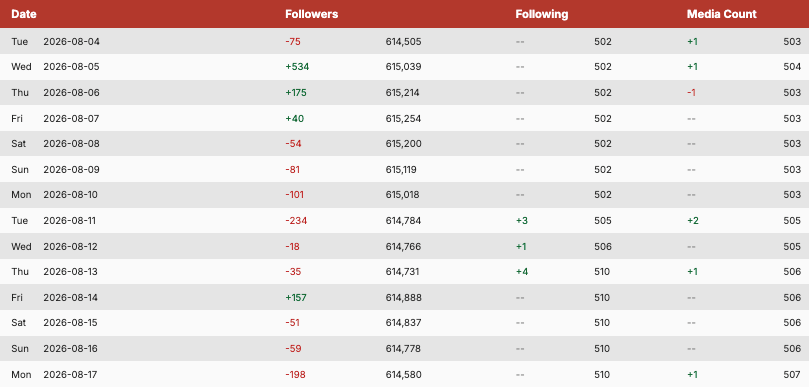The image size is (809, 387).
Task: Click the -1 media count change
Action: point(691,93)
